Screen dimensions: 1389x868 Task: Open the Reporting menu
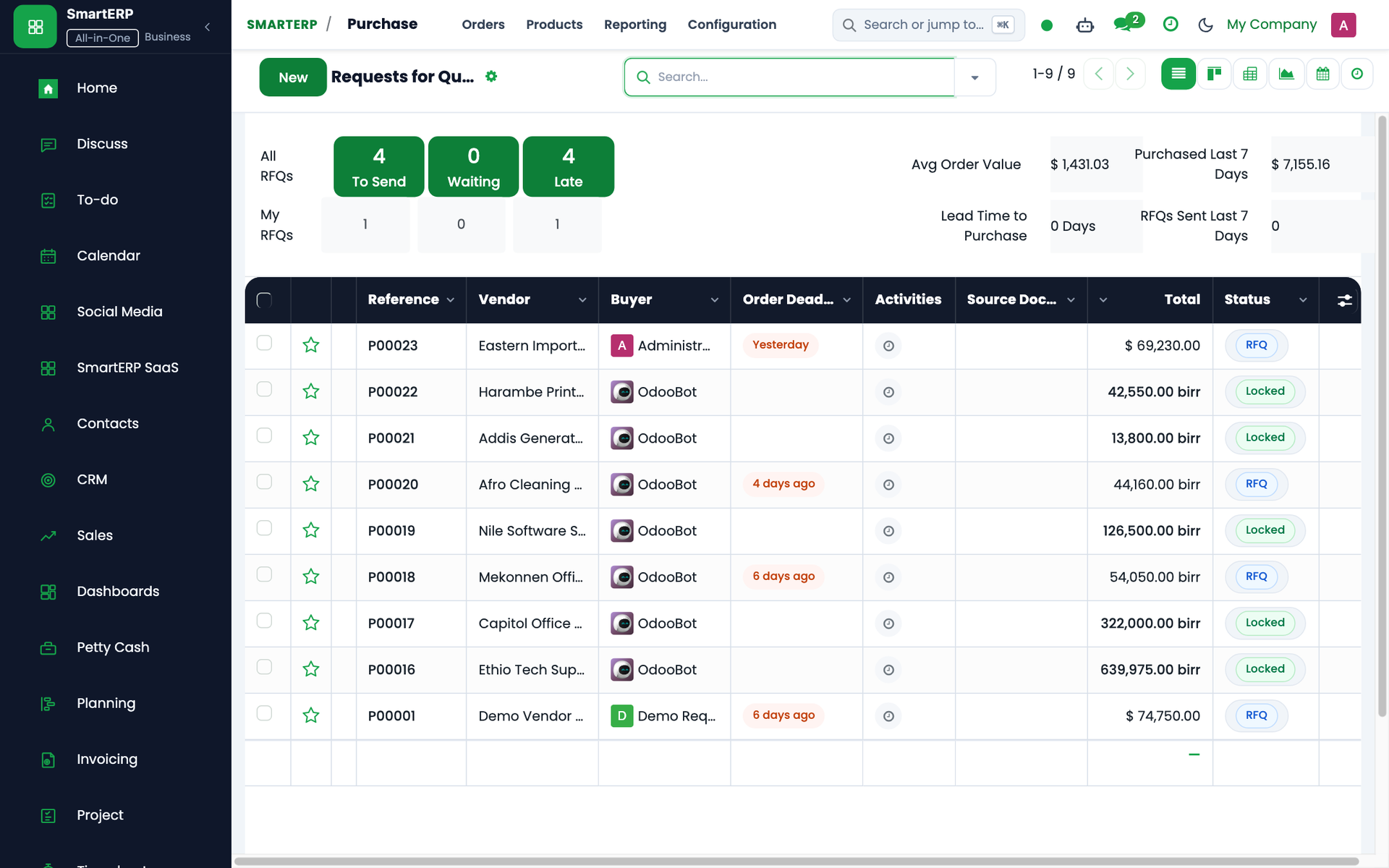(635, 25)
